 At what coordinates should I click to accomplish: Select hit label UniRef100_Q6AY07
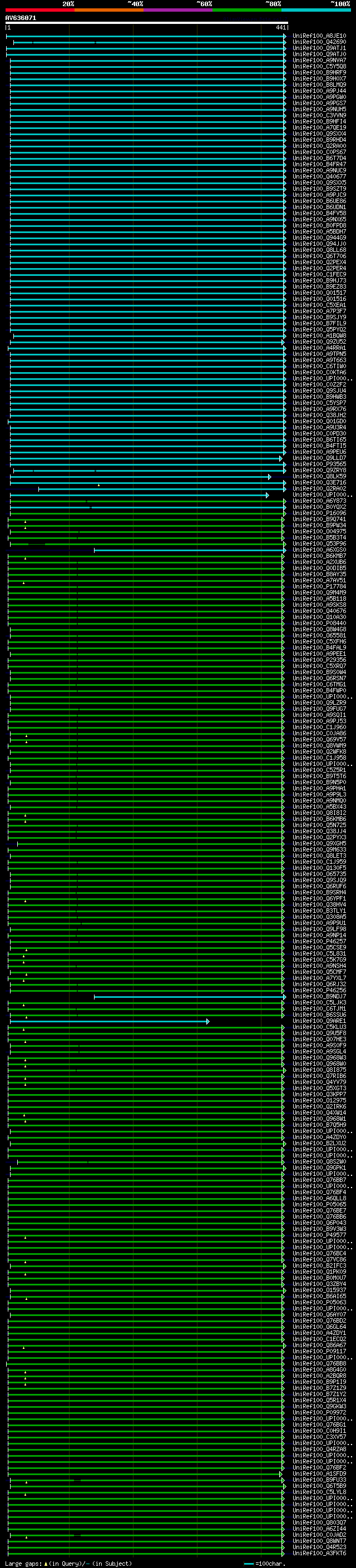319,1315
